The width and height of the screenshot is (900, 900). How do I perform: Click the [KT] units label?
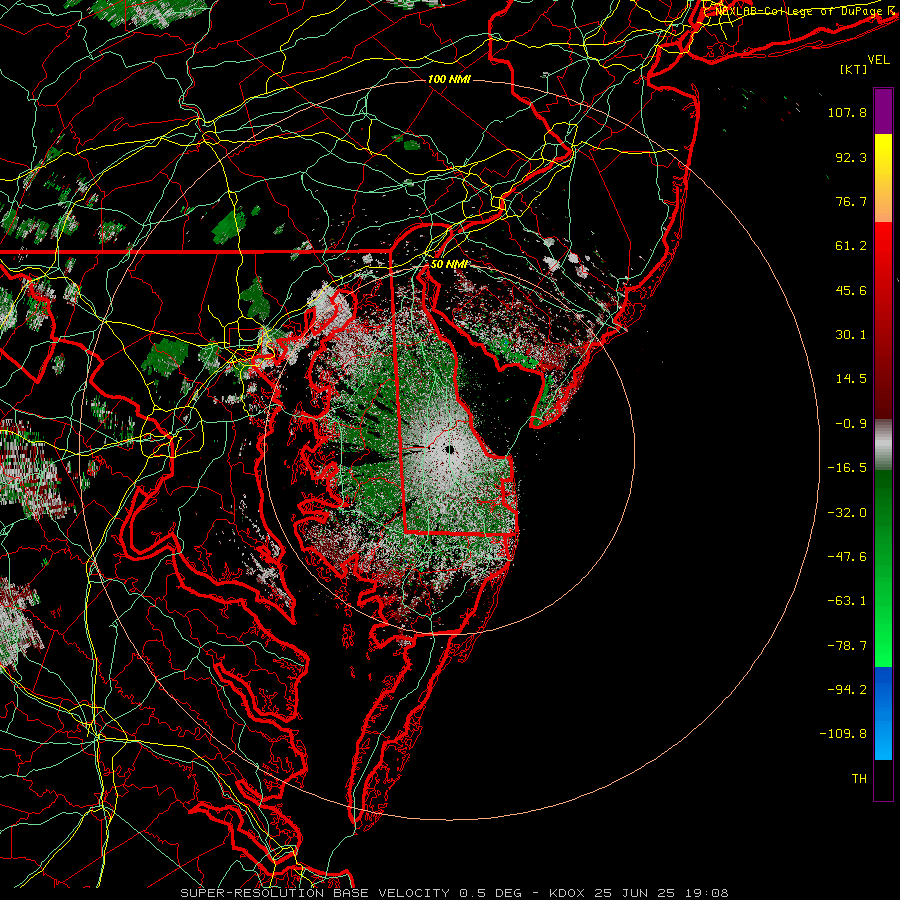click(854, 70)
